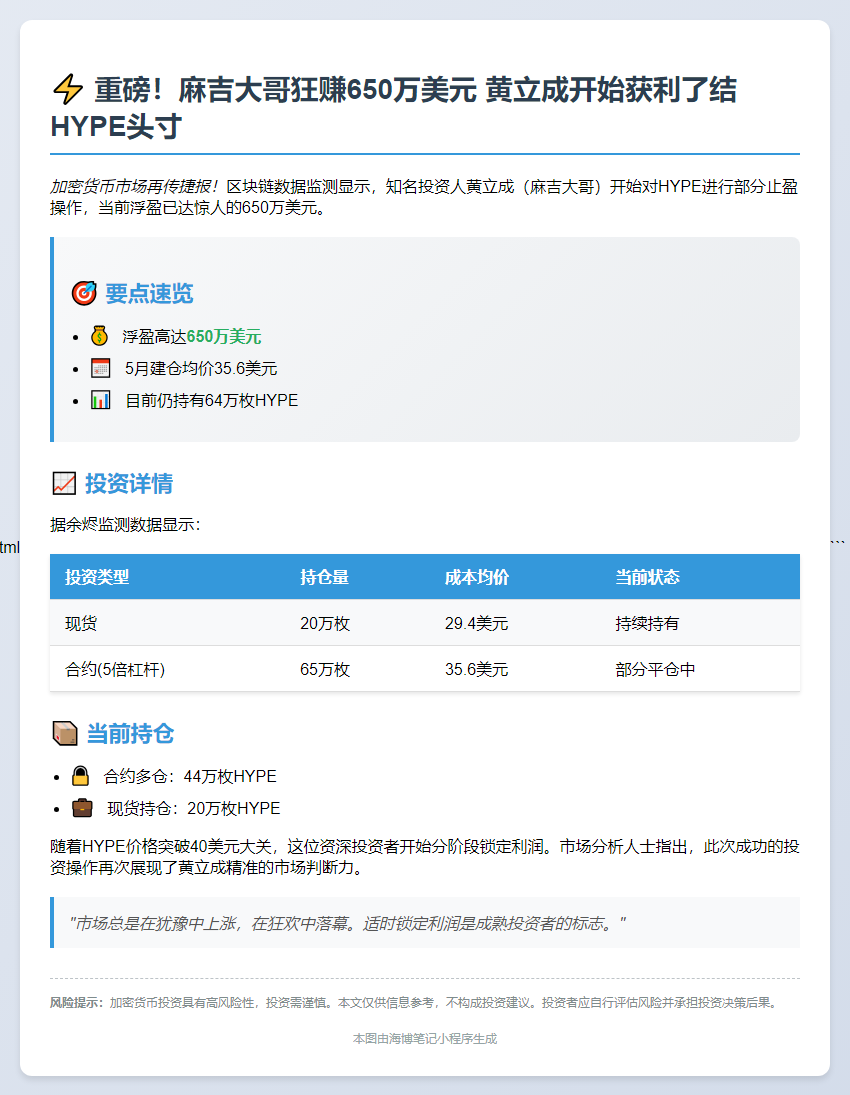Viewport: 850px width, 1095px height.
Task: Click the padlock icon before 合约多仓
Action: pyautogui.click(x=80, y=776)
